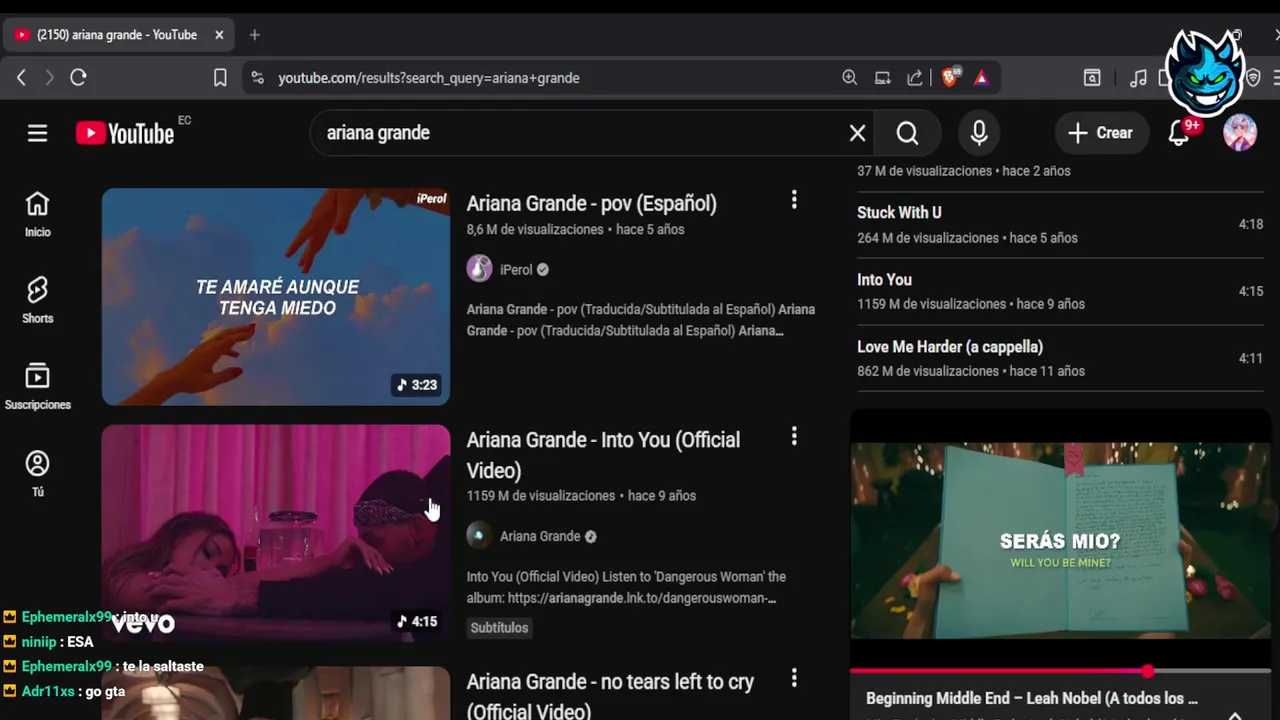Open the notifications bell
This screenshot has height=720, width=1280.
[1179, 133]
